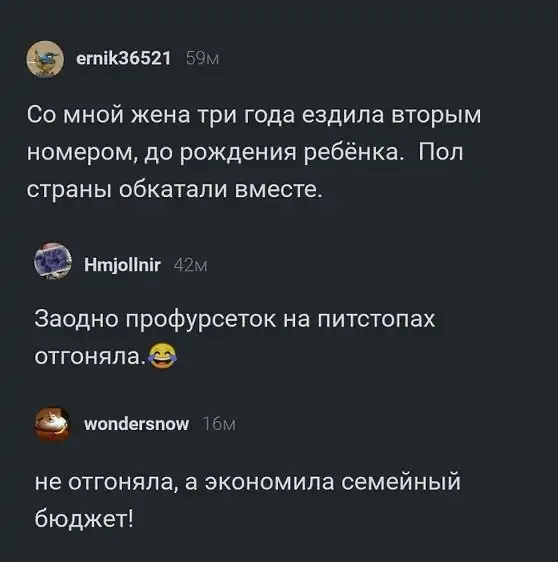The image size is (558, 562).
Task: Click the 59м timestamp on ernik36521's comment
Action: click(202, 59)
